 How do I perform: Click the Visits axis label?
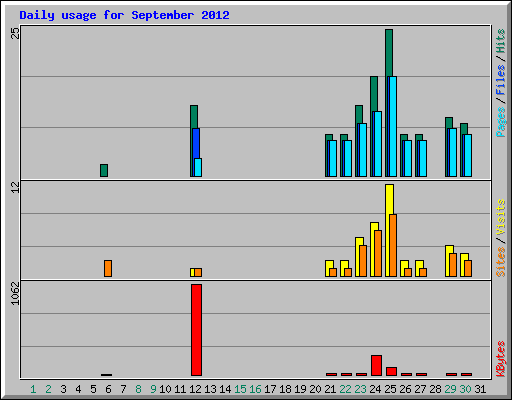point(500,217)
